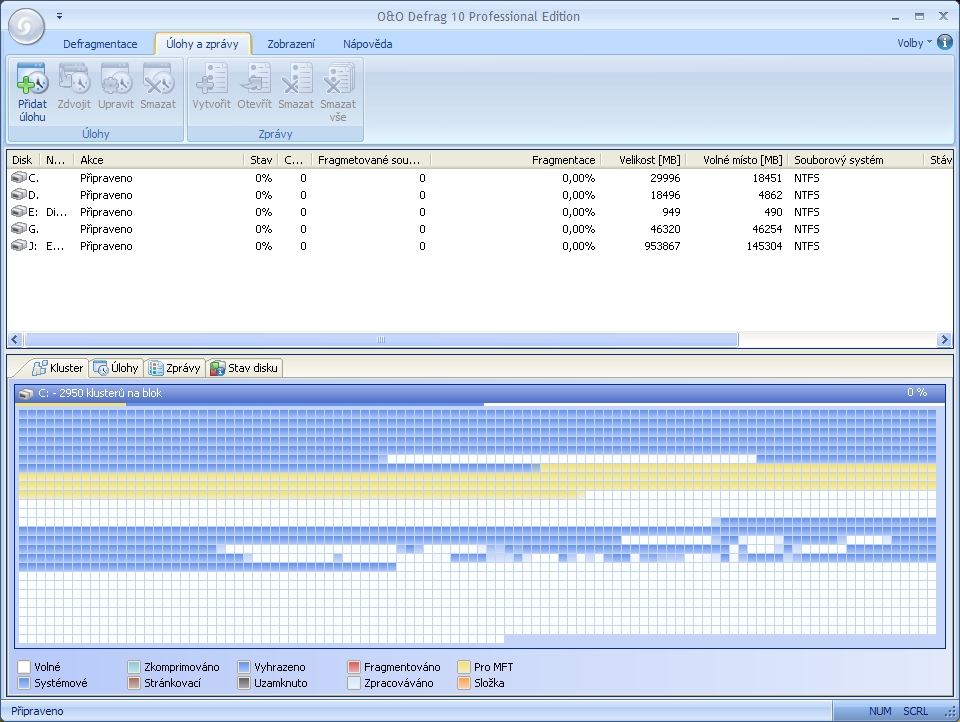Sort by the Stav column header
Screen dimensions: 960x722
coord(261,160)
